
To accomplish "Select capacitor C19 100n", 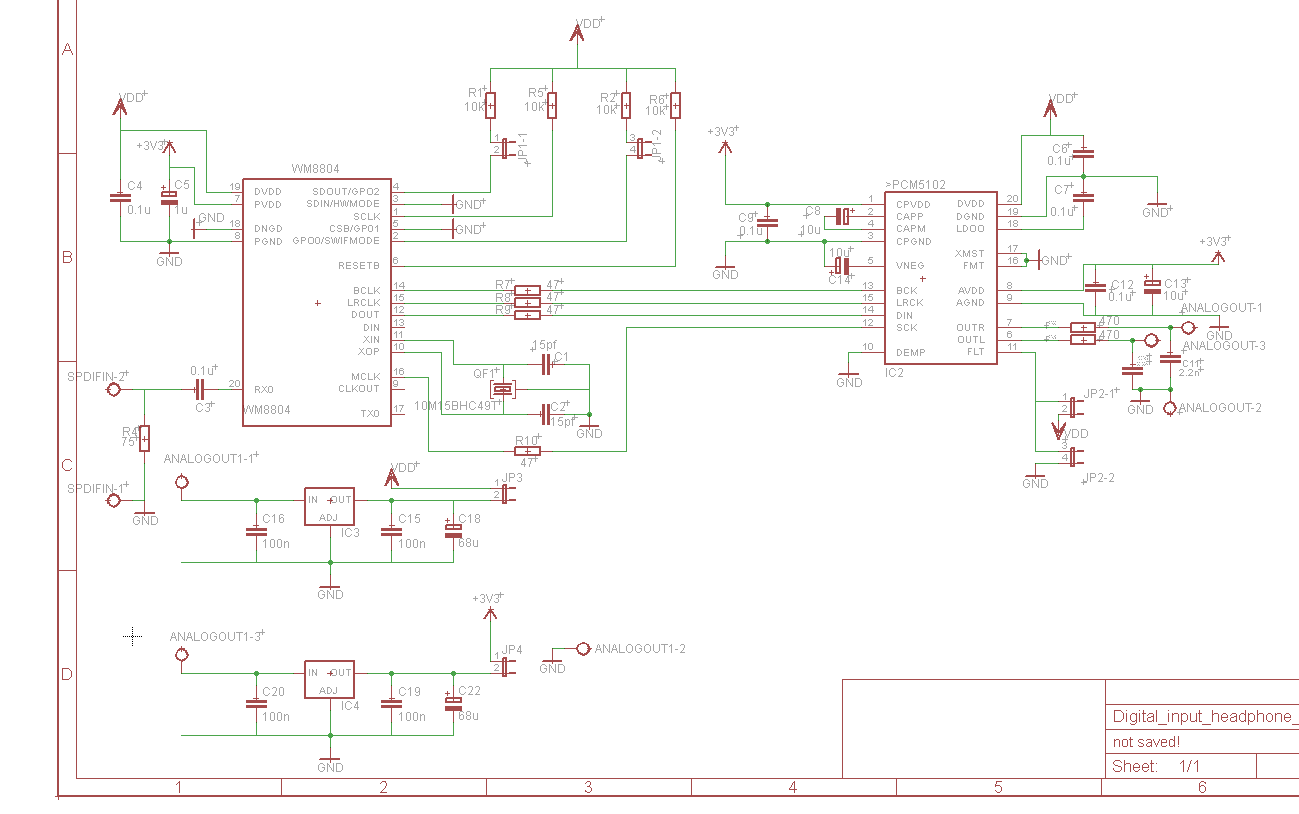I will tap(391, 704).
